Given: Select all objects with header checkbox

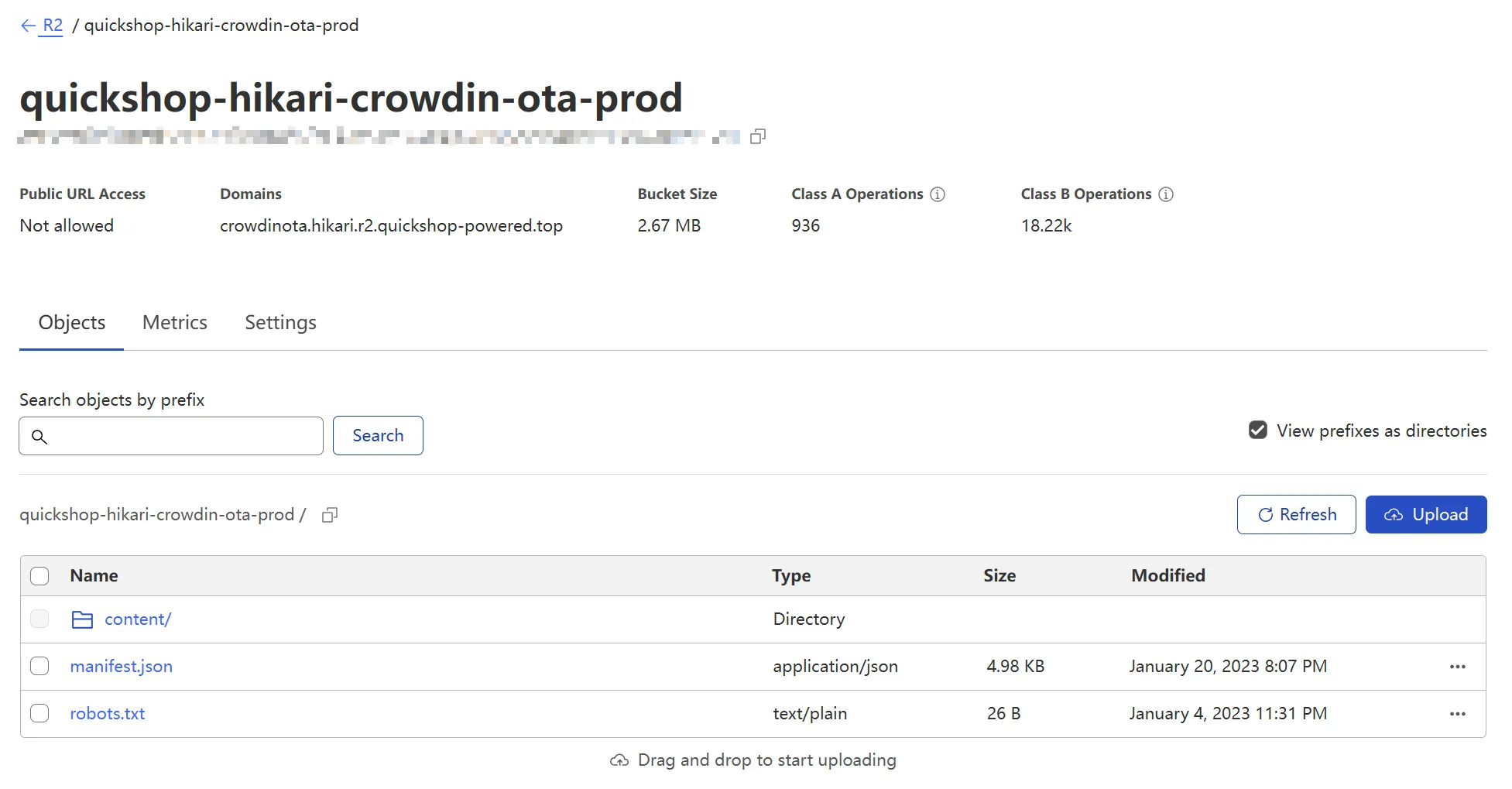Looking at the screenshot, I should coord(39,576).
